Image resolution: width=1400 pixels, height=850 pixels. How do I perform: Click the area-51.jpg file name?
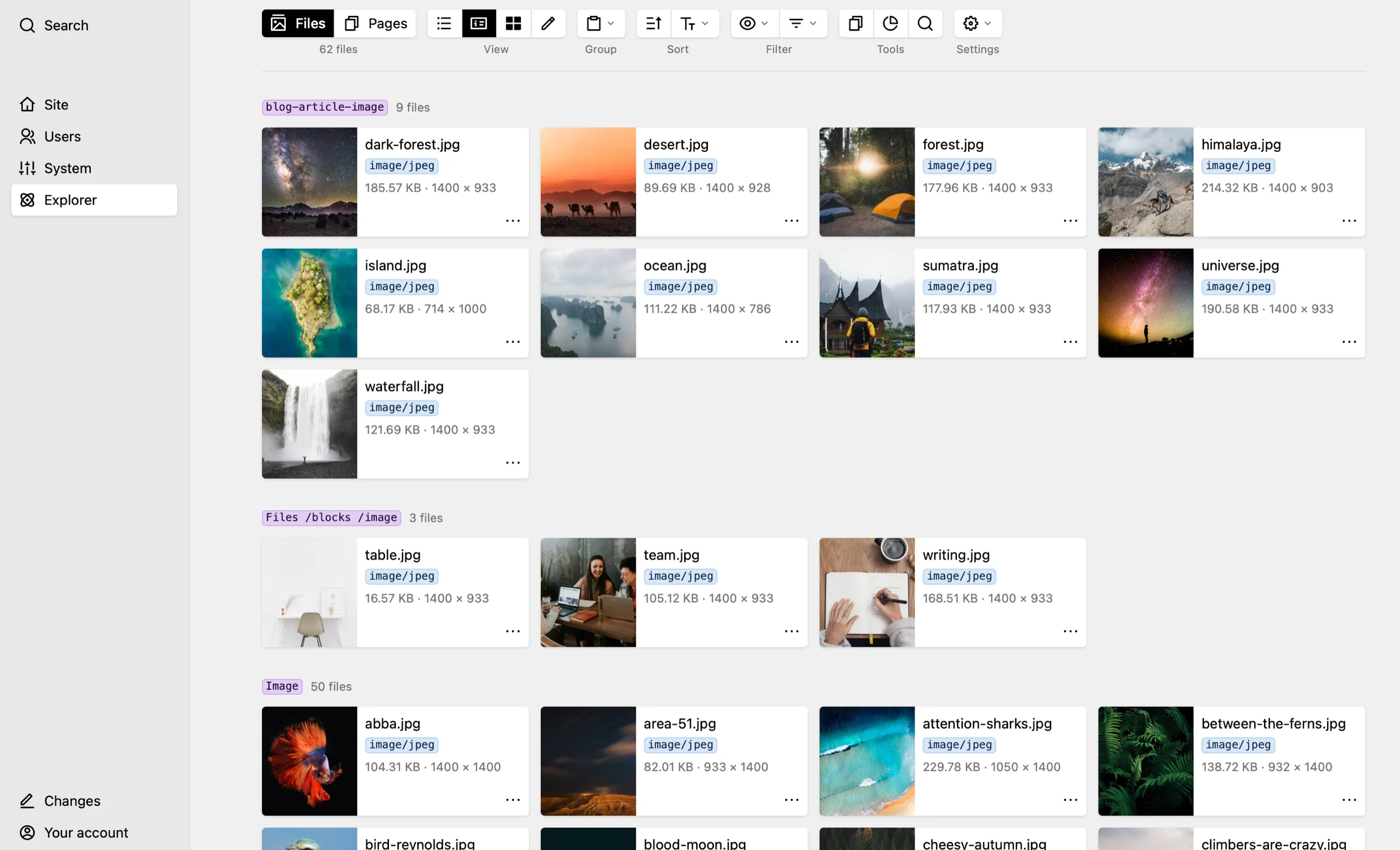680,724
